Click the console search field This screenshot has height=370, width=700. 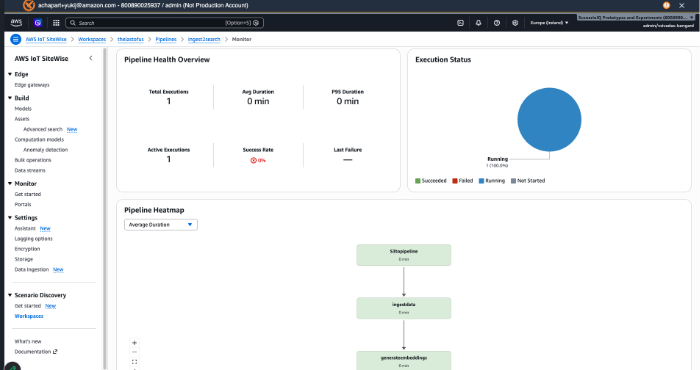[x=164, y=23]
